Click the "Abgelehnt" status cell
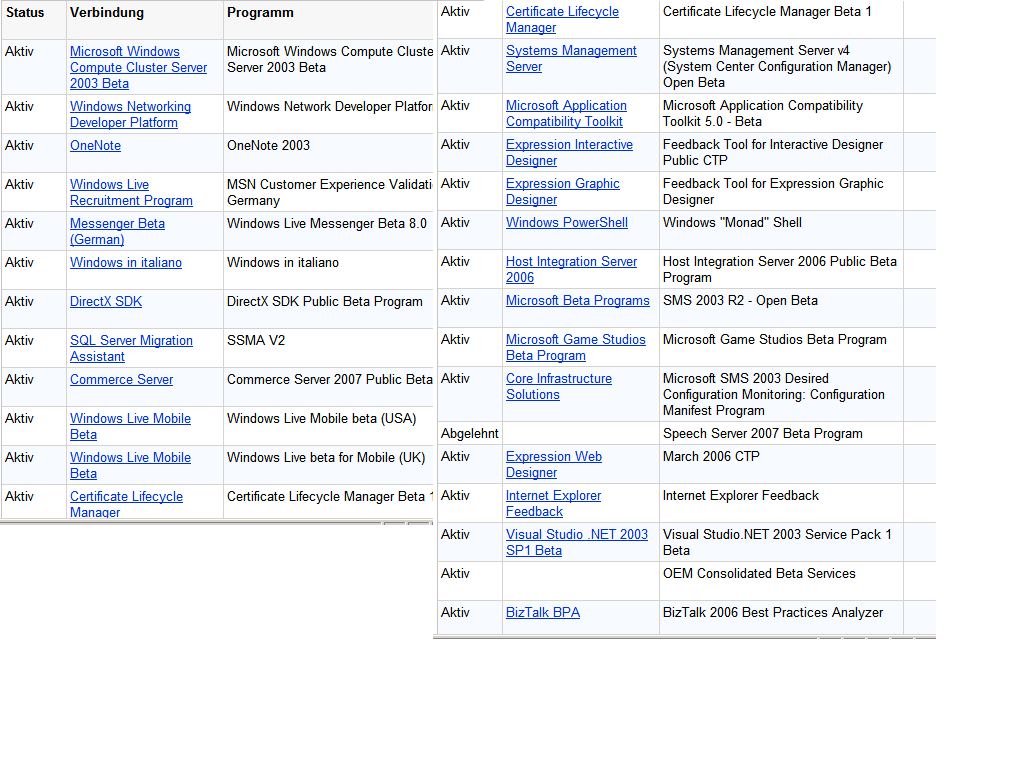Viewport: 1024px width, 768px height. (x=470, y=434)
